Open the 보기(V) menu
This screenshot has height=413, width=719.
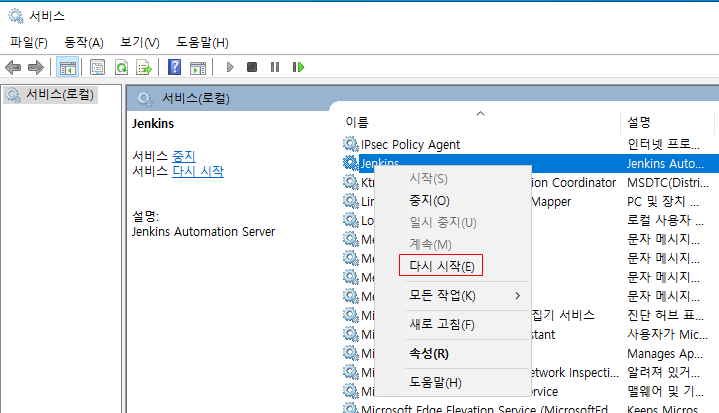[x=139, y=43]
